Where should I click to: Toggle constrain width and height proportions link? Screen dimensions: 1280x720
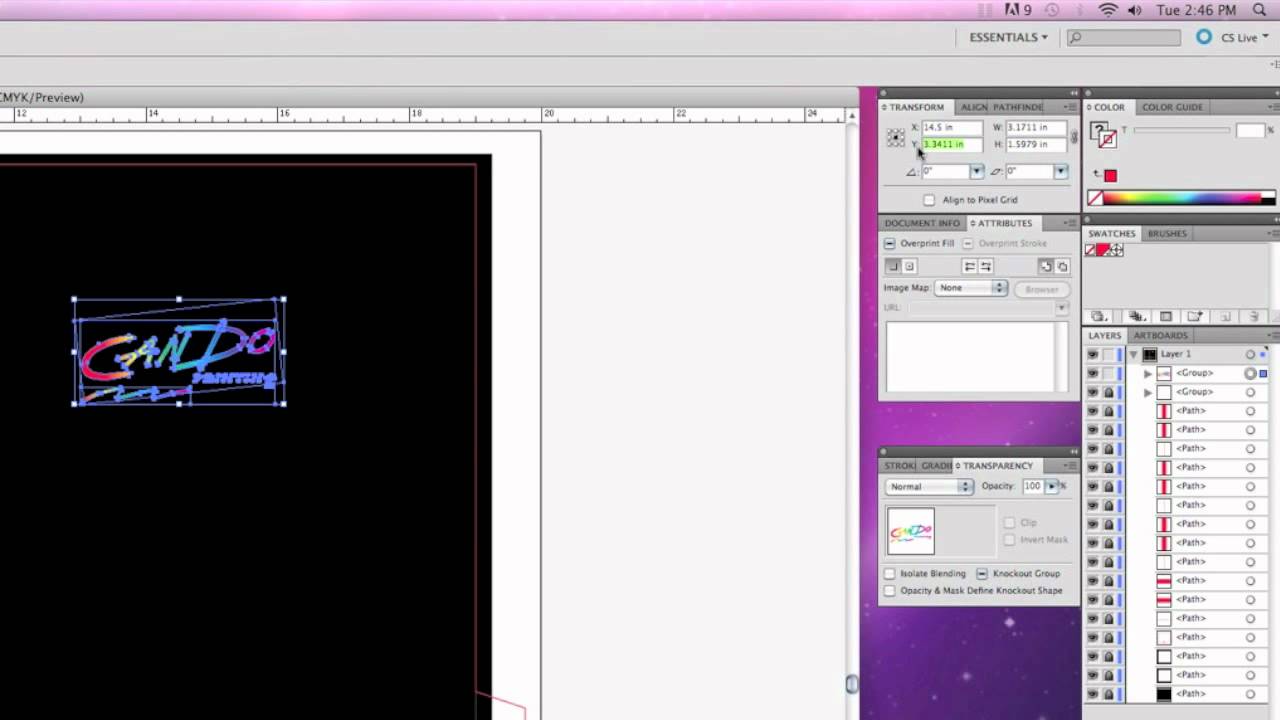[1074, 136]
